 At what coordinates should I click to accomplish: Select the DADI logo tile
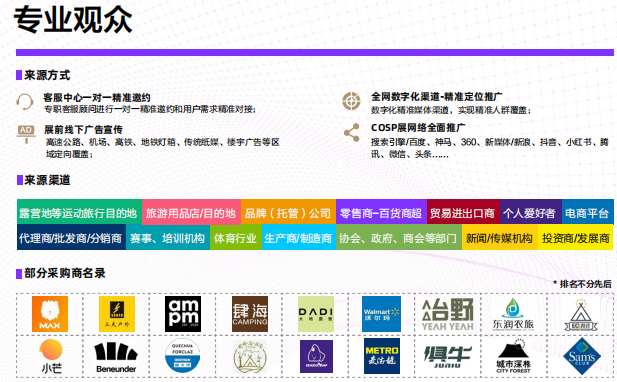[316, 314]
